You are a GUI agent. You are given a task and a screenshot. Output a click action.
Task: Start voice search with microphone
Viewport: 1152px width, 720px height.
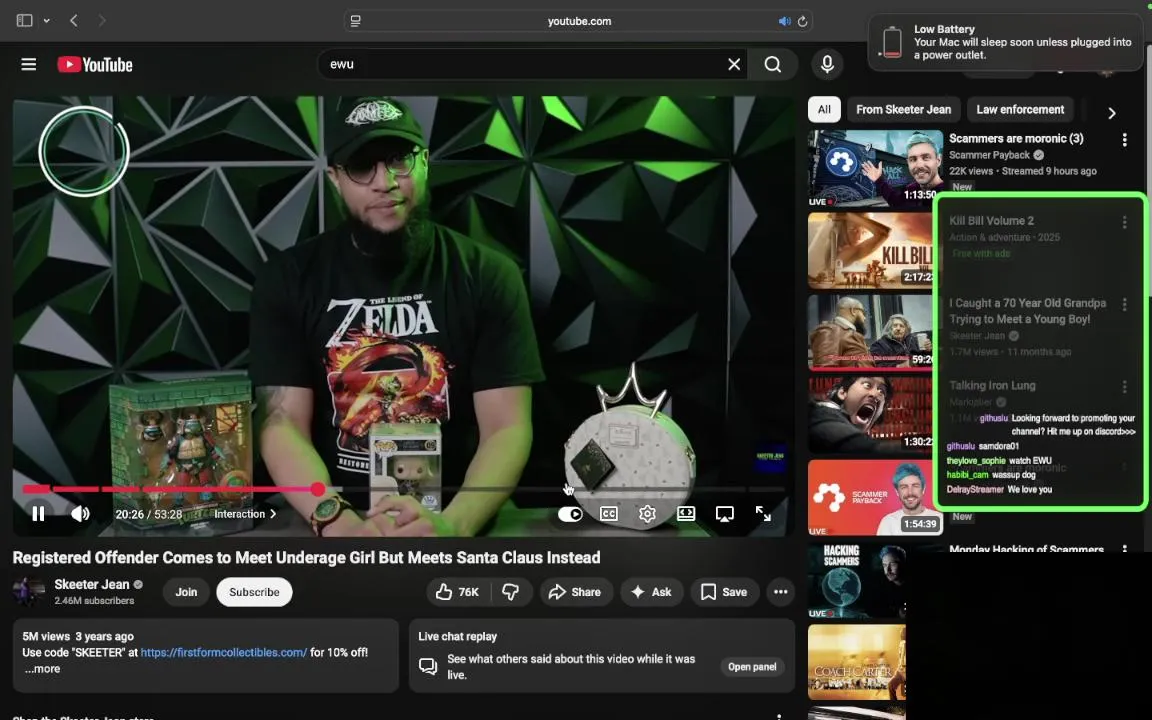(827, 65)
